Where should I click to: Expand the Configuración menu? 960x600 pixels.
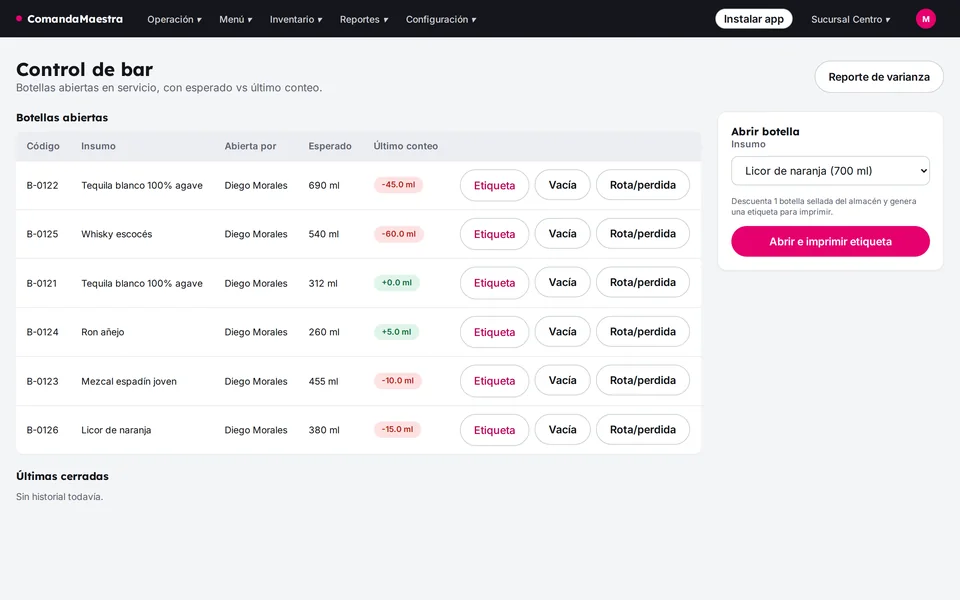(441, 19)
